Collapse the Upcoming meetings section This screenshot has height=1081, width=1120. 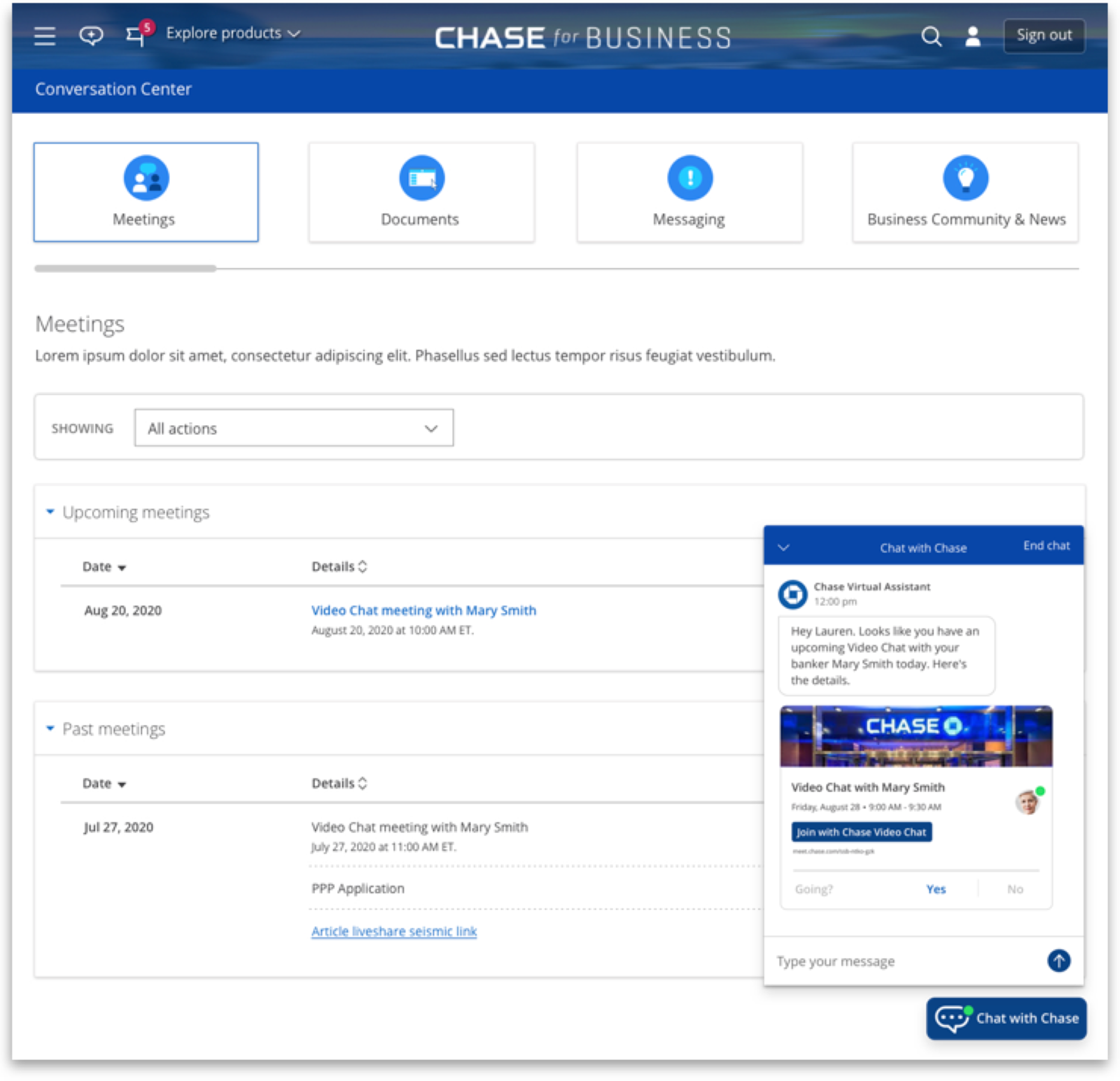click(50, 512)
